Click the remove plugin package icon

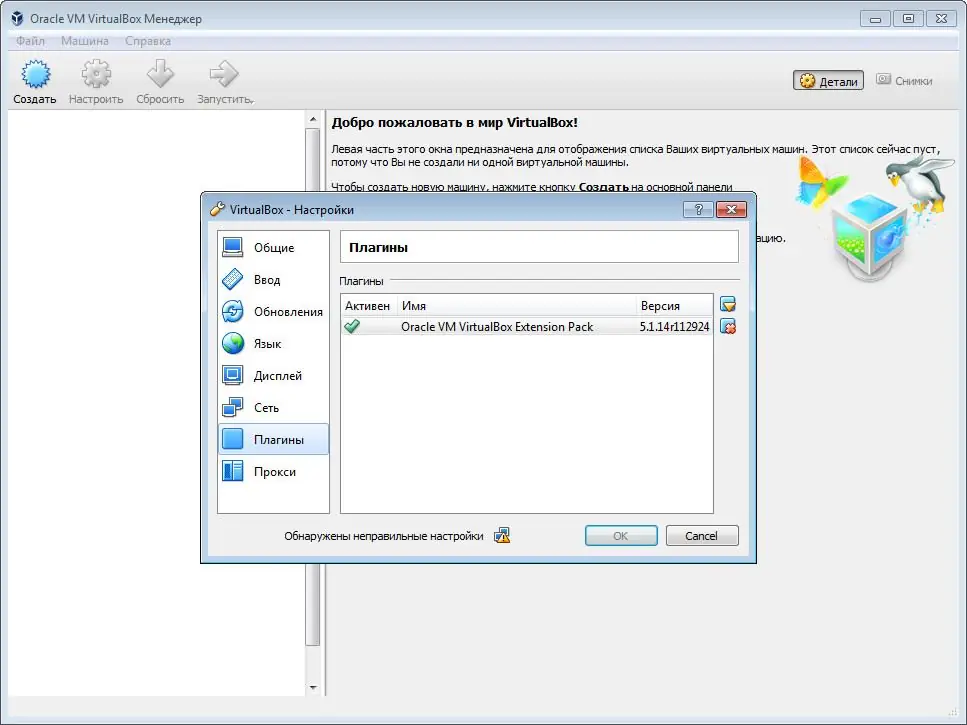tap(728, 327)
